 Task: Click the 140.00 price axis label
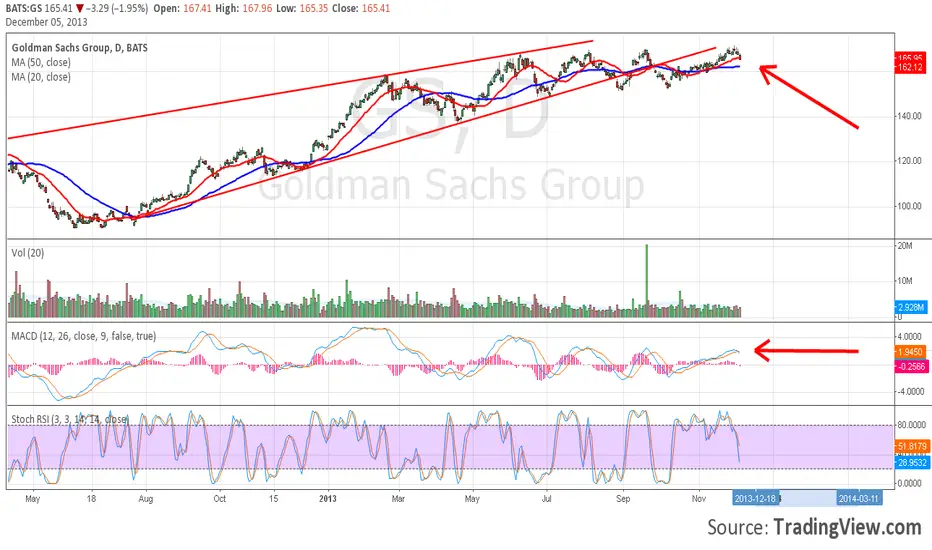pos(909,116)
